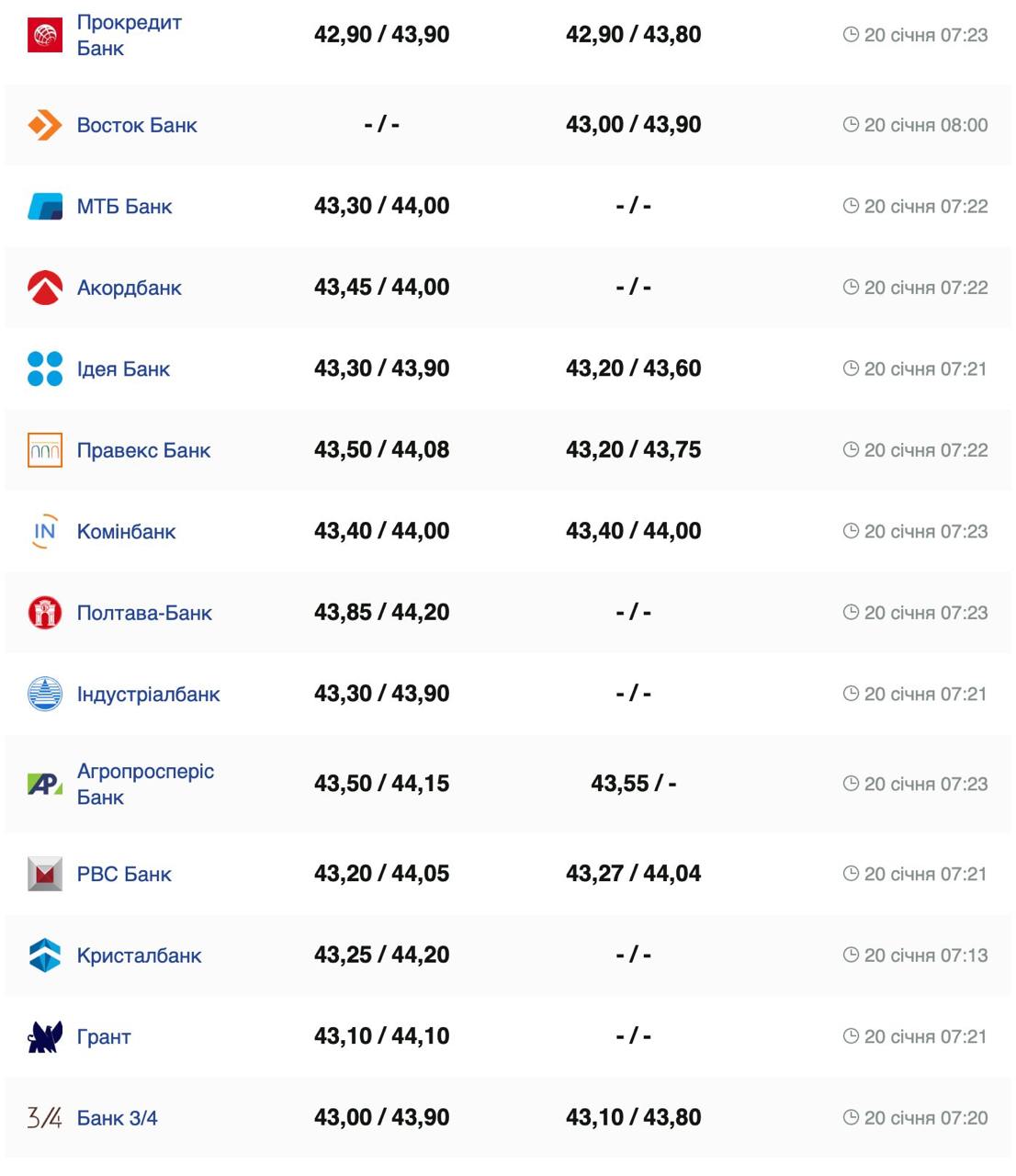Click the Агропросперіс Банк AP logo
1016x1176 pixels.
click(45, 784)
